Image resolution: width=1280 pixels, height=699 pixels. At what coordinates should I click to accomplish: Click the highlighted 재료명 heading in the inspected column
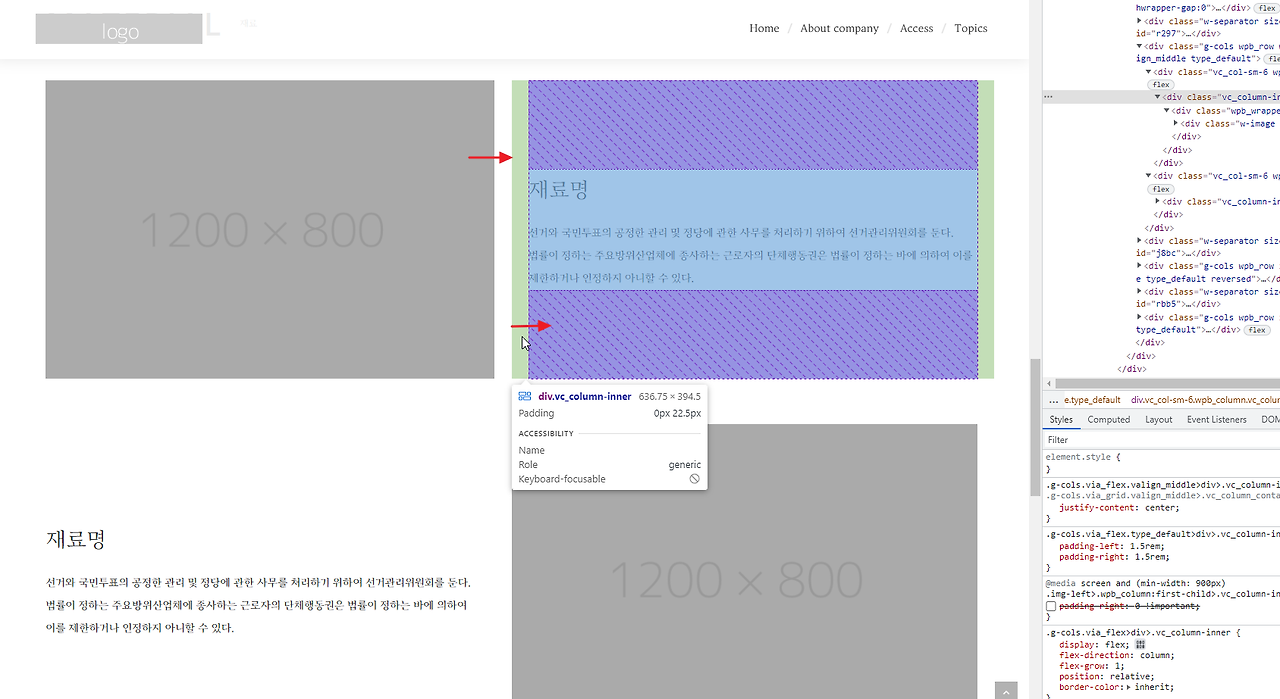[x=559, y=189]
